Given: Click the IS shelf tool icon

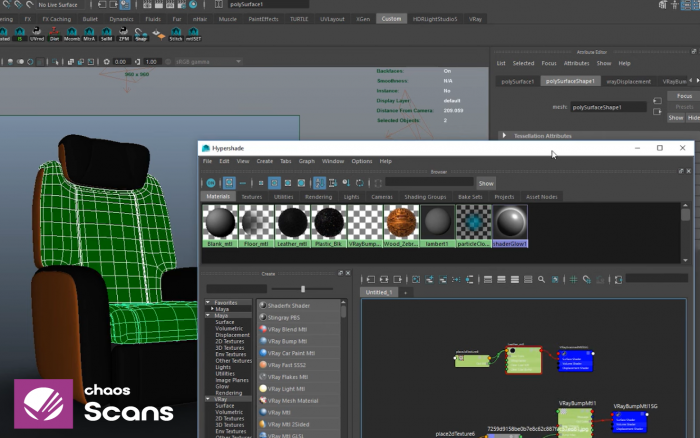Looking at the screenshot, I should pyautogui.click(x=19, y=34).
